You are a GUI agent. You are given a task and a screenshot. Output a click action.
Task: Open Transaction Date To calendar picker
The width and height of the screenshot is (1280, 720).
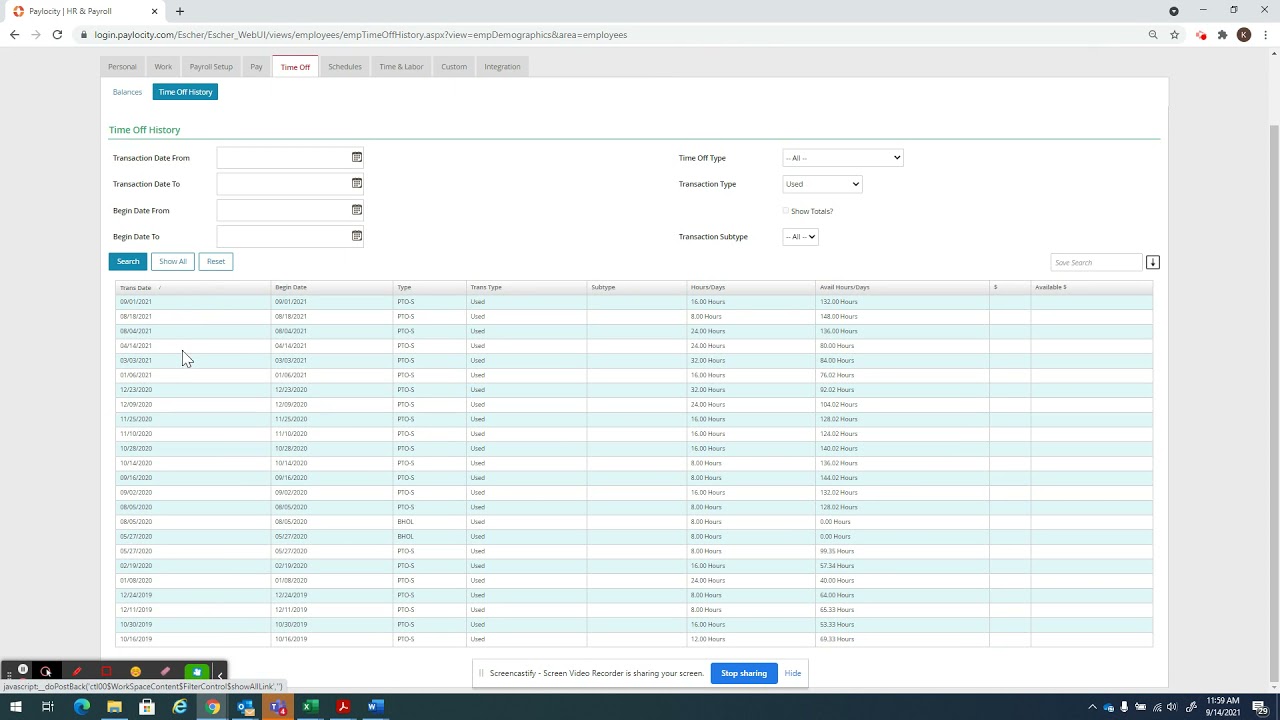pos(357,183)
